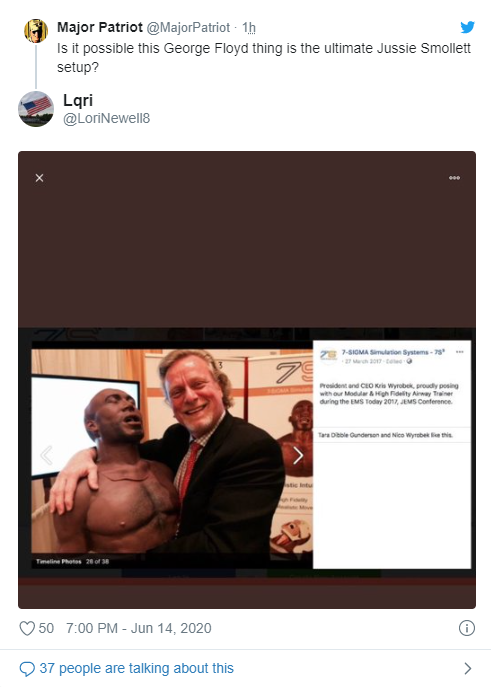
Task: Open the 7:00 PM - Jun 14, 2020 timestamp
Action: [x=138, y=628]
